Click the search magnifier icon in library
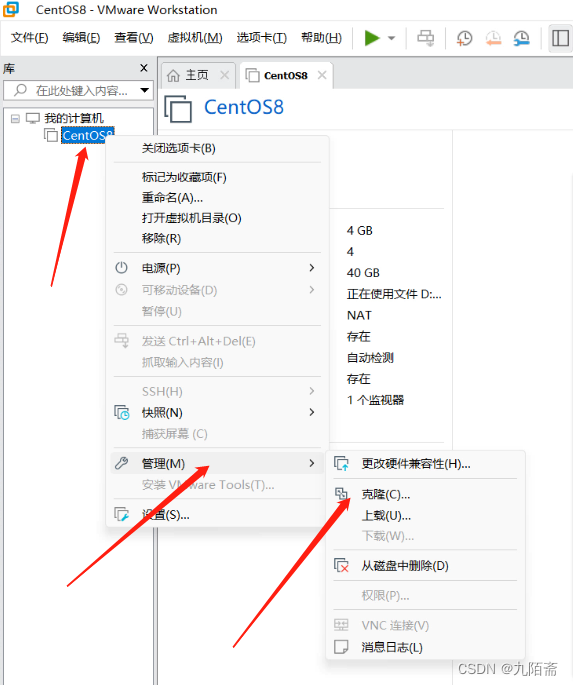The height and width of the screenshot is (685, 573). [20, 90]
